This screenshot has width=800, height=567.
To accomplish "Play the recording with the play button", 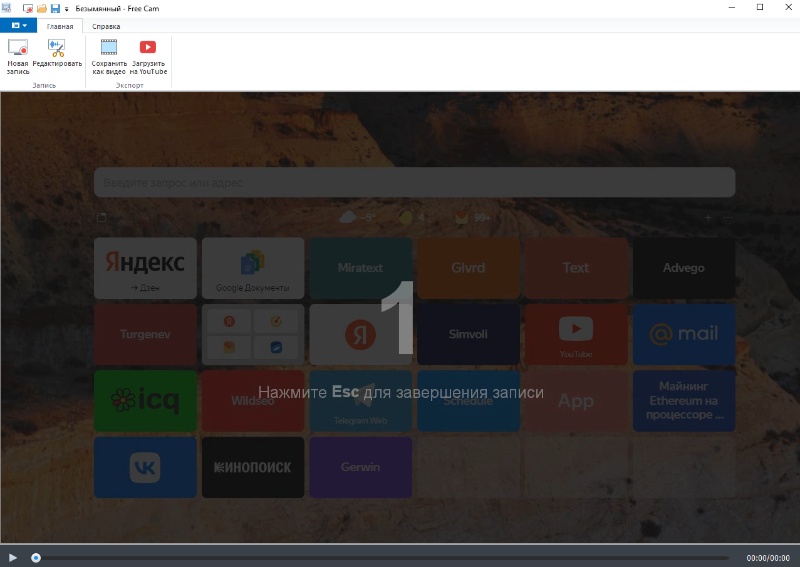I will pos(13,558).
